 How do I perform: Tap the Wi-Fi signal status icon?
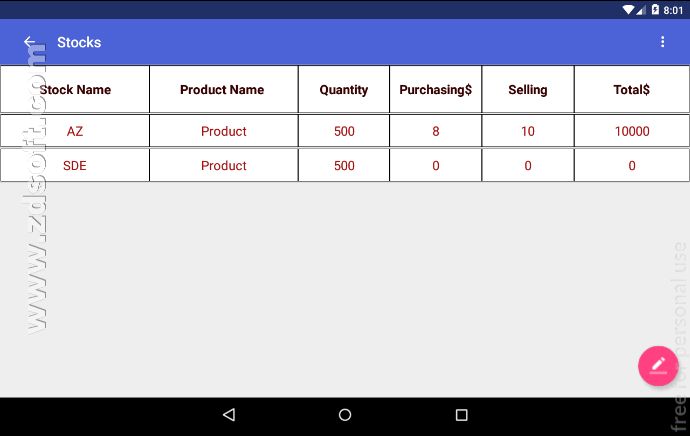(x=628, y=9)
